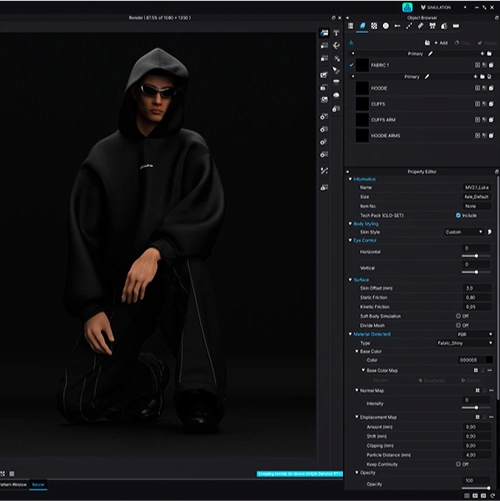Enable the Keep Continuity option
This screenshot has height=501, width=500.
(458, 464)
